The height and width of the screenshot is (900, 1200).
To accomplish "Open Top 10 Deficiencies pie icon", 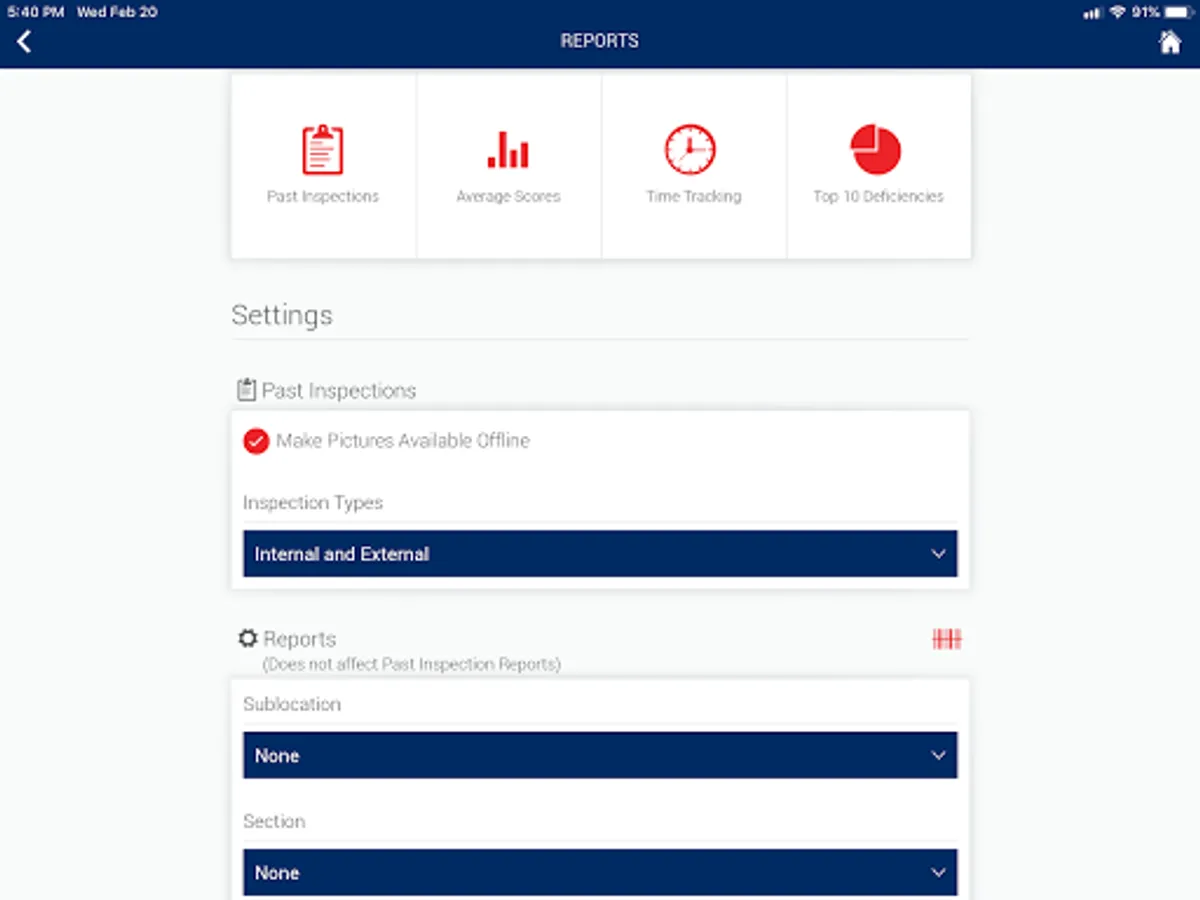I will (x=876, y=150).
